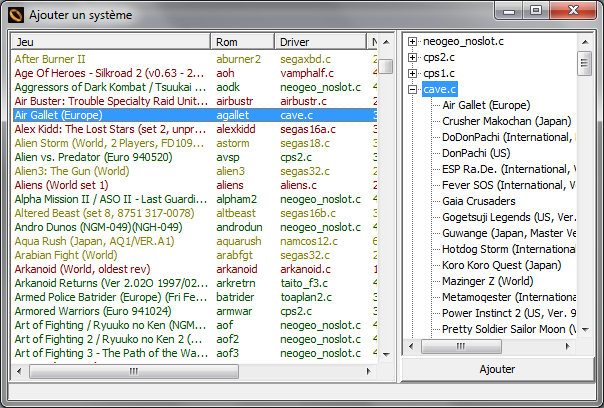
Task: Select cave.c in the driver tree
Action: (440, 89)
